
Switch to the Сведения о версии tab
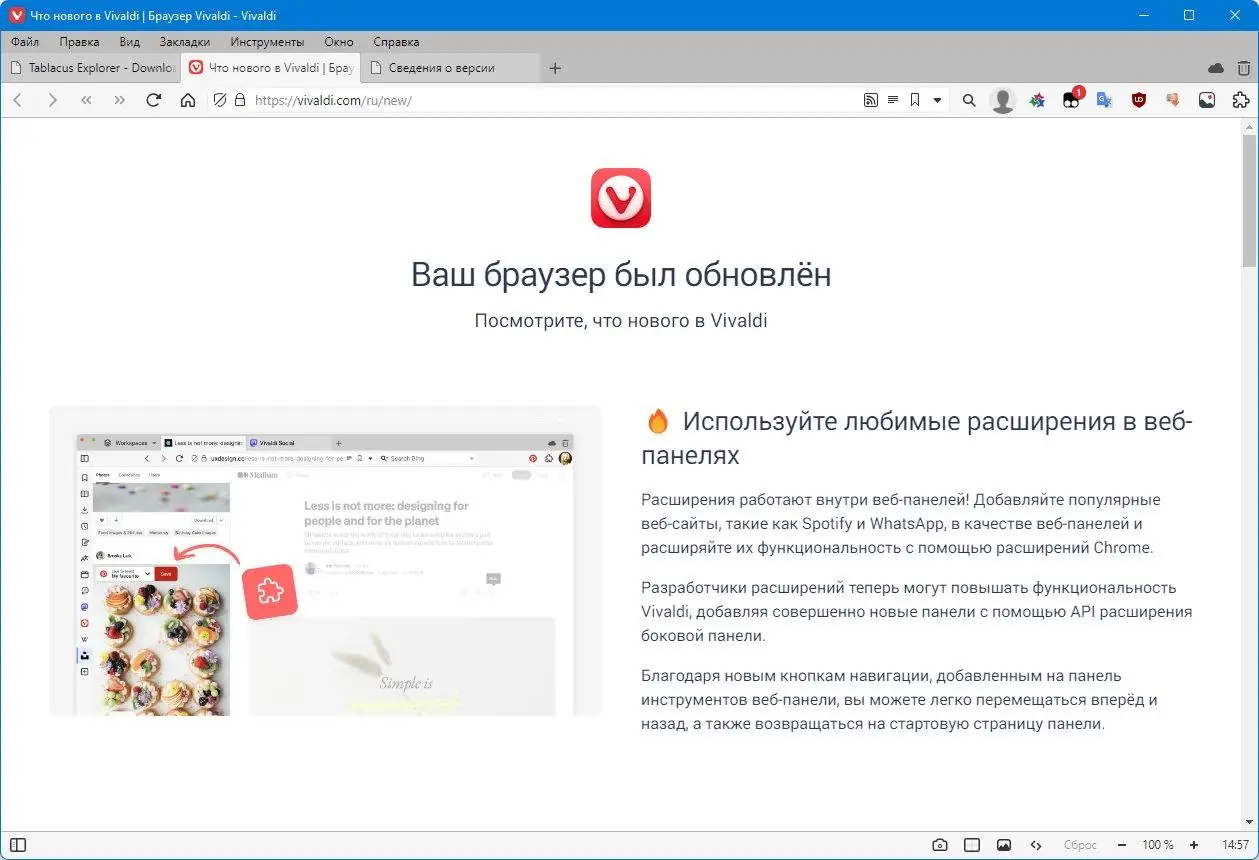coord(442,68)
